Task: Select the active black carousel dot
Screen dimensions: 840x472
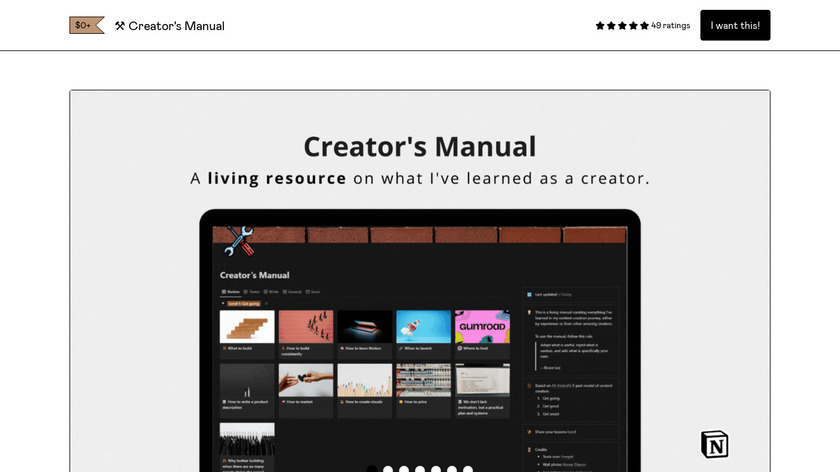Action: 372,469
